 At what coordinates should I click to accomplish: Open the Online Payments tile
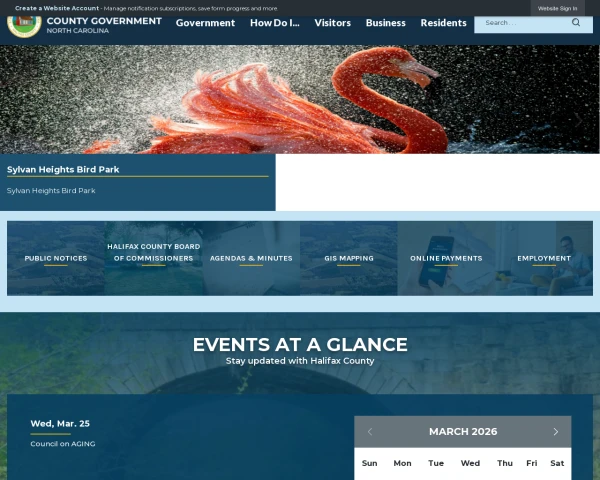coord(446,258)
